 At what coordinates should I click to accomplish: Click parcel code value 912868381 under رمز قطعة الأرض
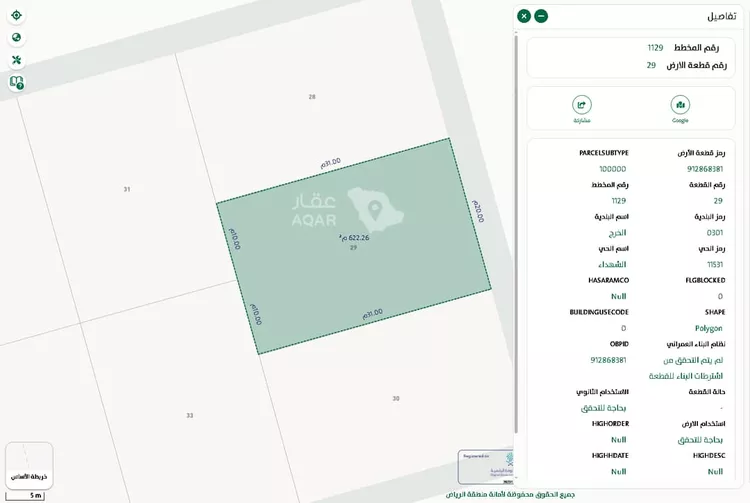click(705, 169)
